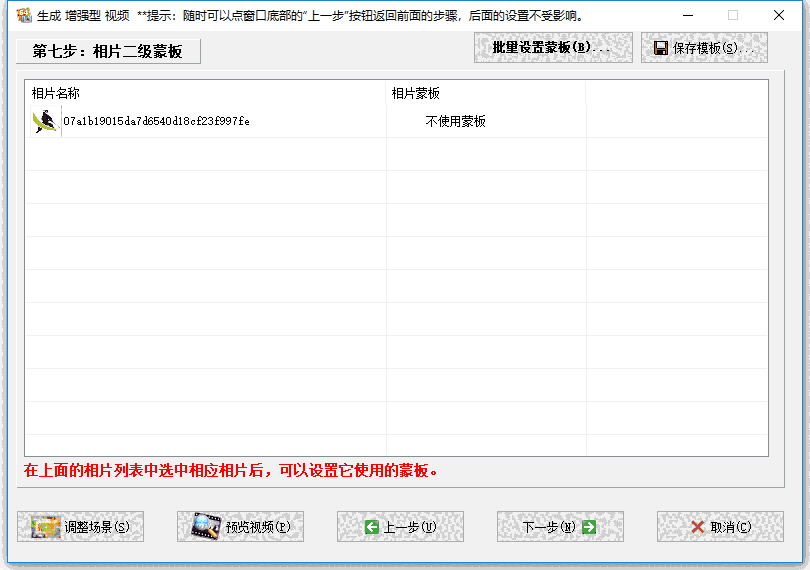The height and width of the screenshot is (570, 810).
Task: Click floppy disk icon on 保存模板 button
Action: (661, 48)
